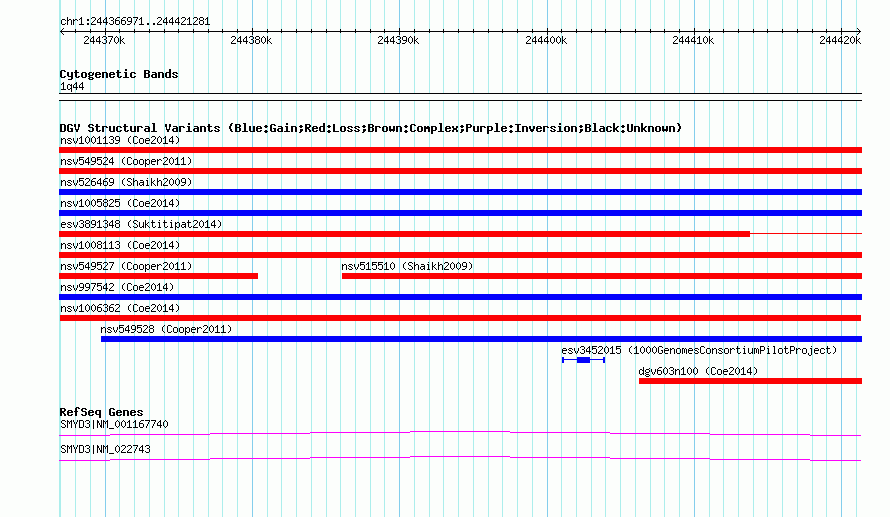Screen dimensions: 890x517
Task: Click the SMYD3|NM_022743 gene label
Action: pos(106,449)
